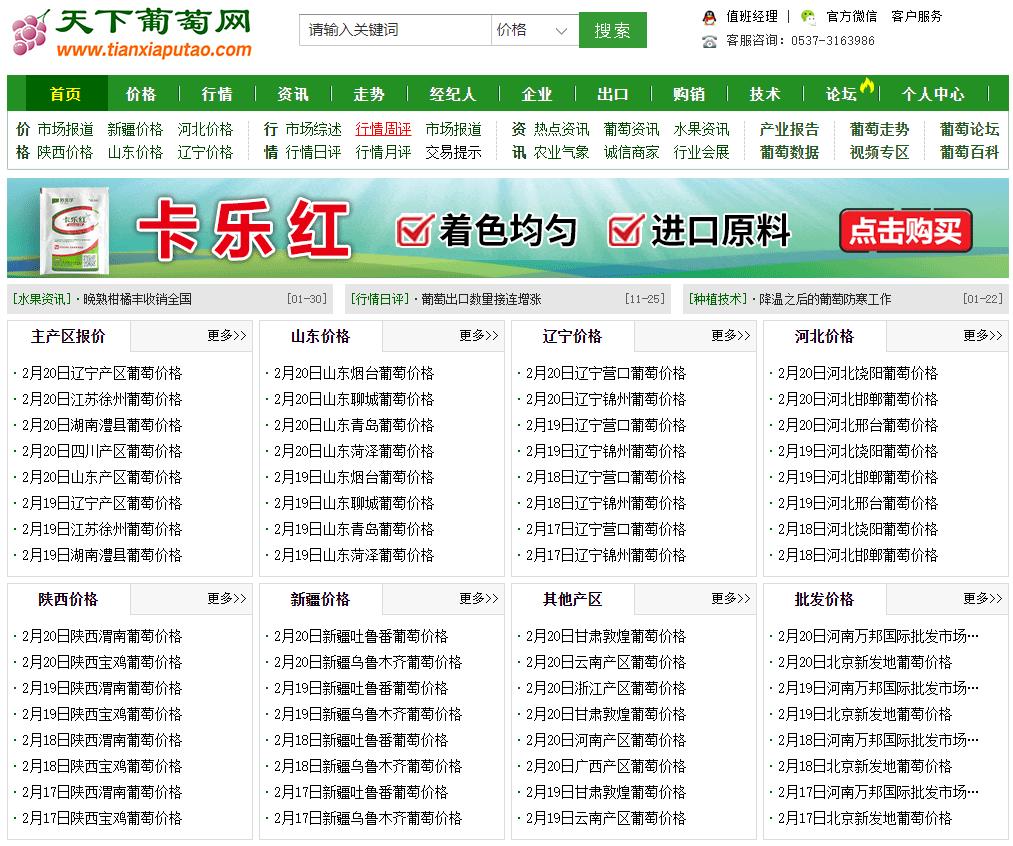The height and width of the screenshot is (846, 1013).
Task: Click the telephone icon beside 客服咨询
Action: coord(709,42)
